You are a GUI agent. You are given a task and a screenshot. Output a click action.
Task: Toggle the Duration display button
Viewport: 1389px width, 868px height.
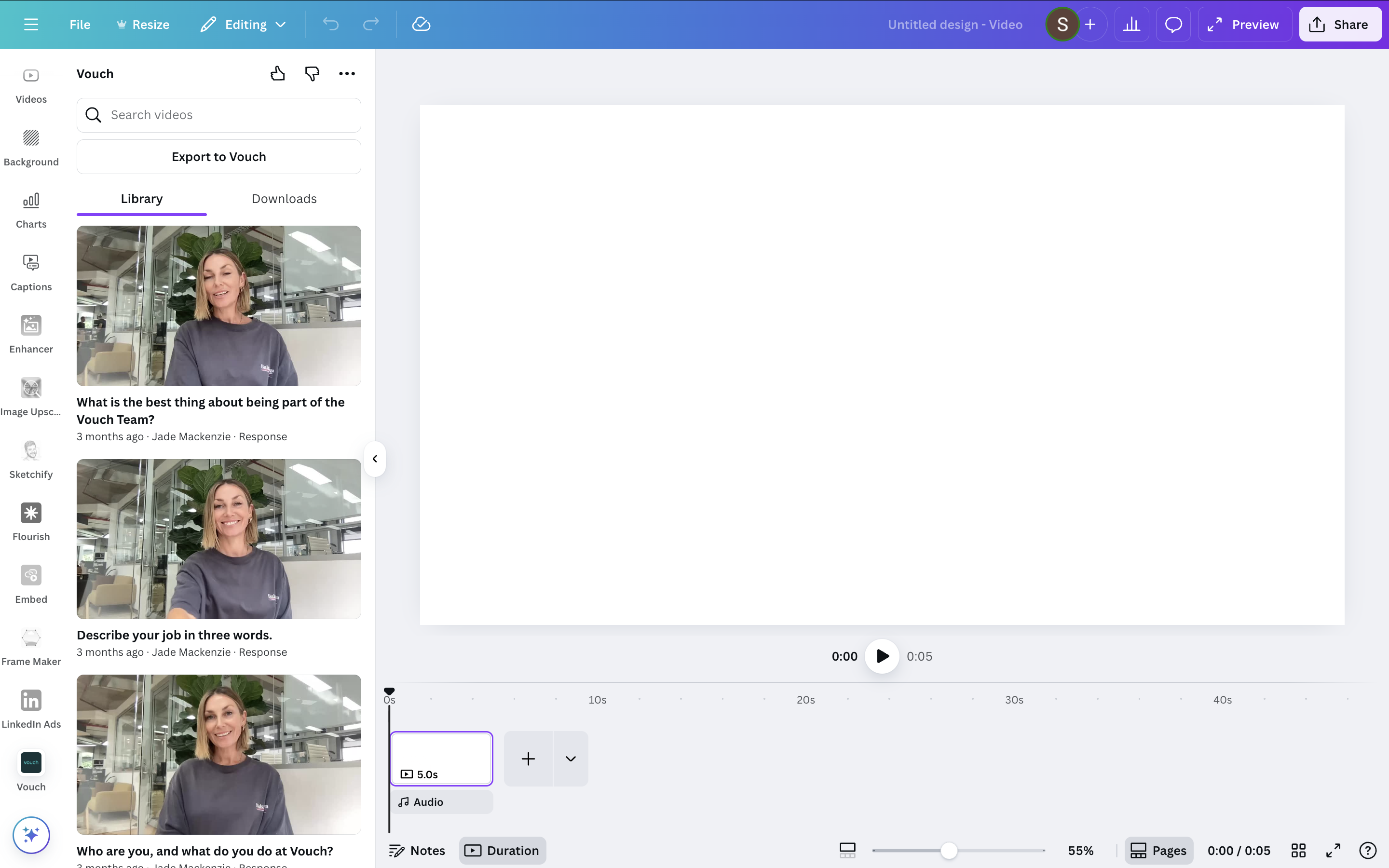click(502, 850)
